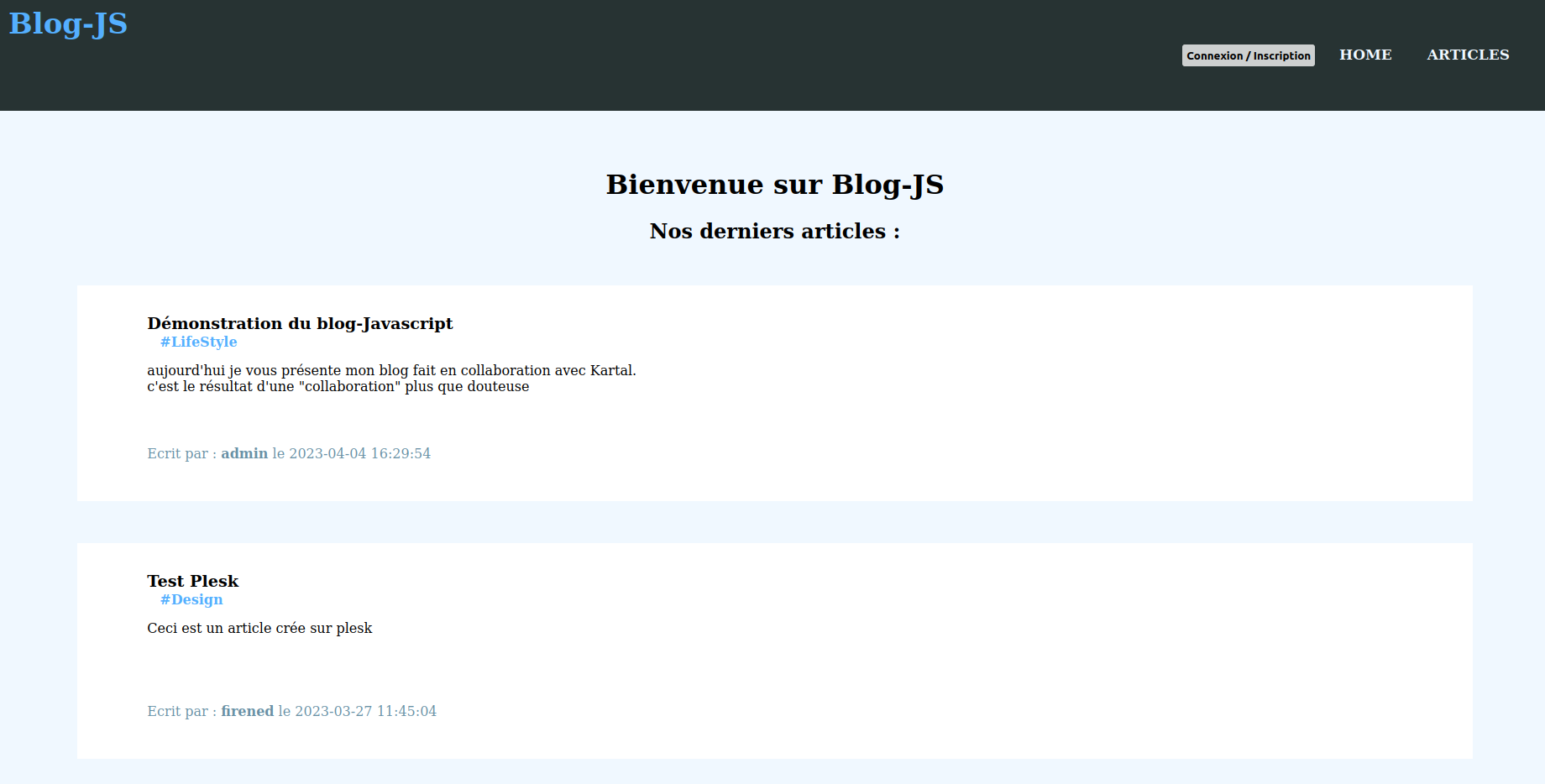Image resolution: width=1545 pixels, height=784 pixels.
Task: Click the author name admin
Action: point(244,453)
